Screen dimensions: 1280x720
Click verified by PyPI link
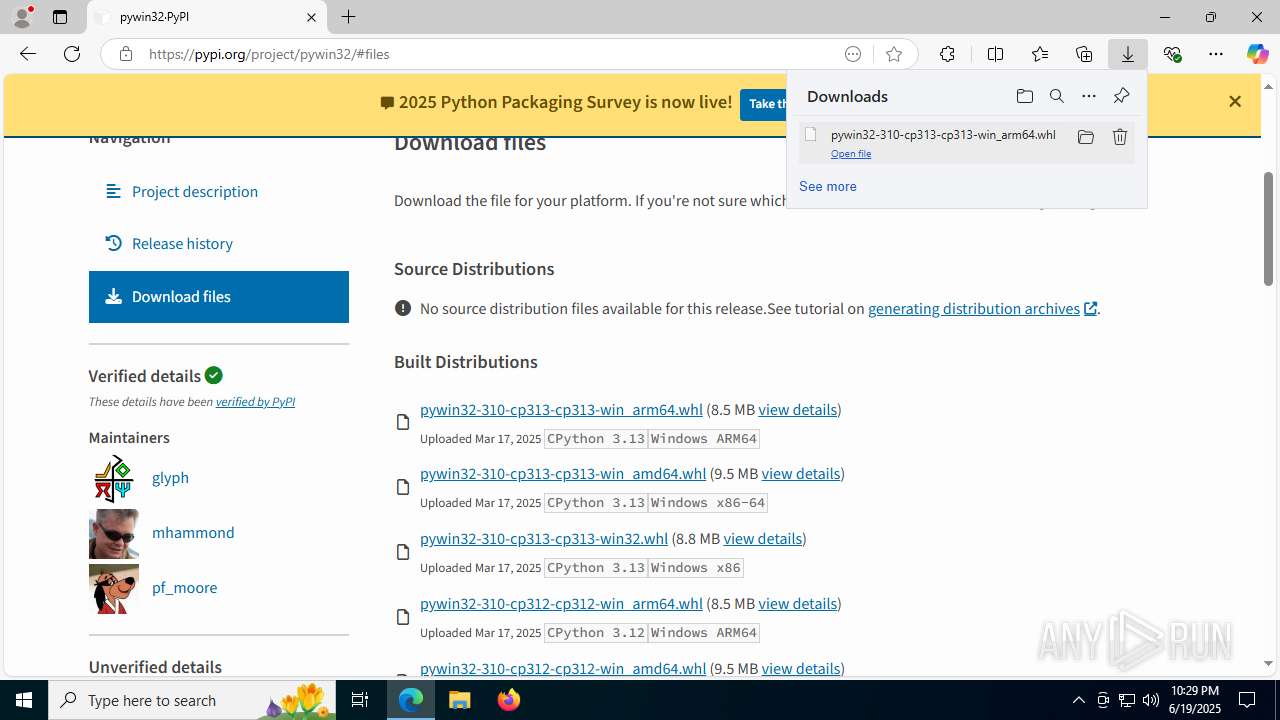point(255,401)
